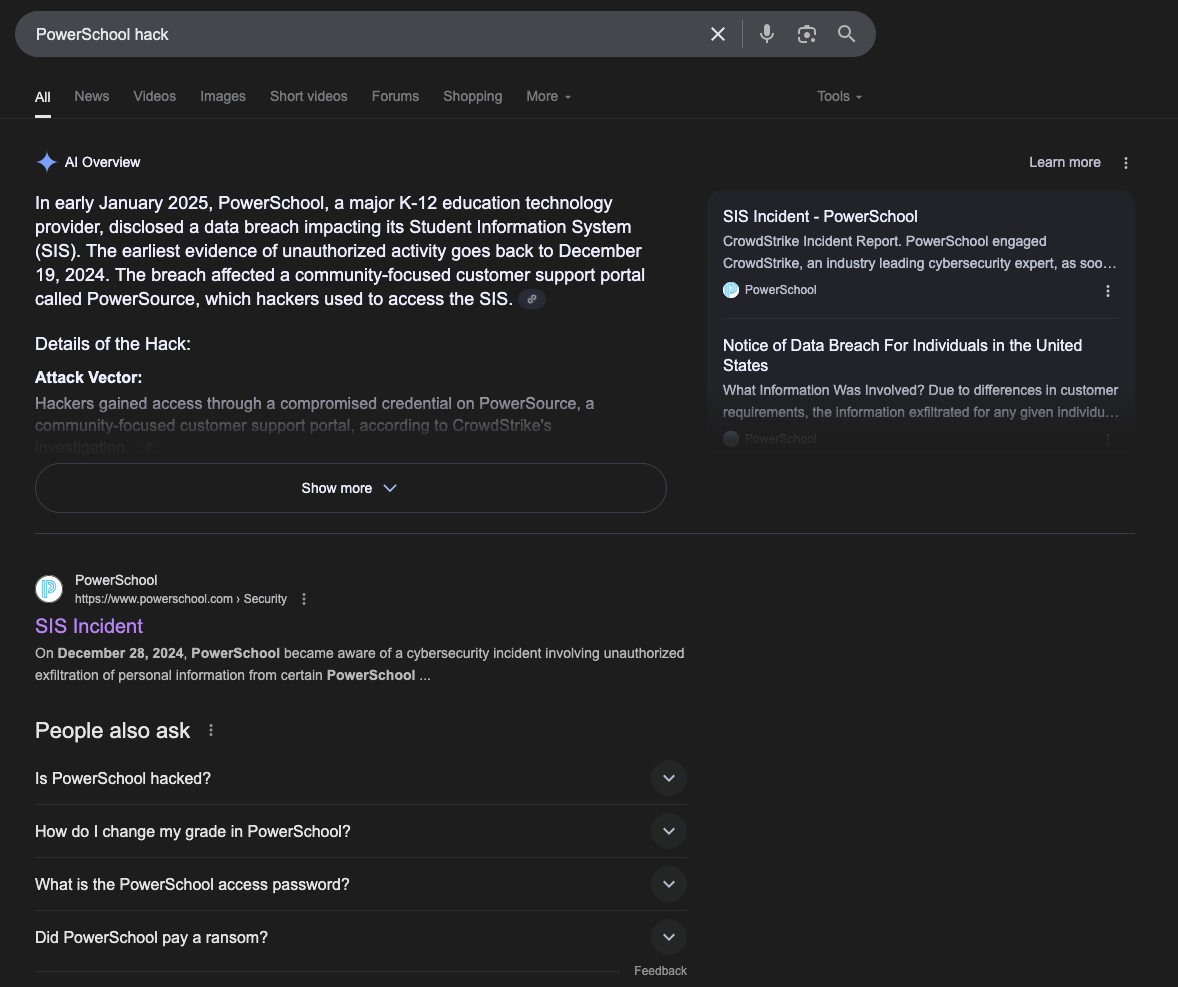Screen dimensions: 1178x987
Task: Click the AI Overview sparkle icon
Action: tap(47, 162)
